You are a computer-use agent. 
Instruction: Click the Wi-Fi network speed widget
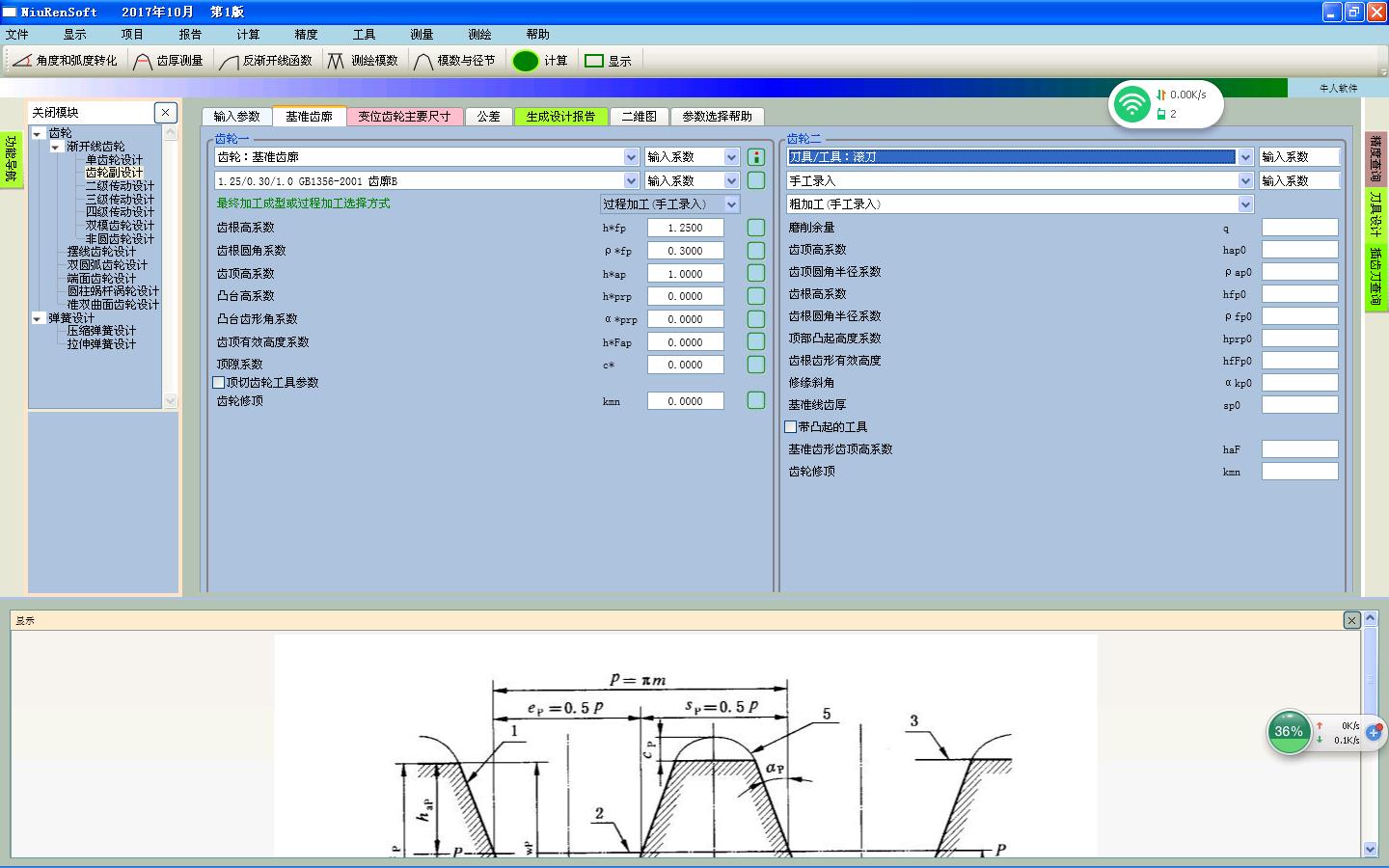[x=1166, y=103]
